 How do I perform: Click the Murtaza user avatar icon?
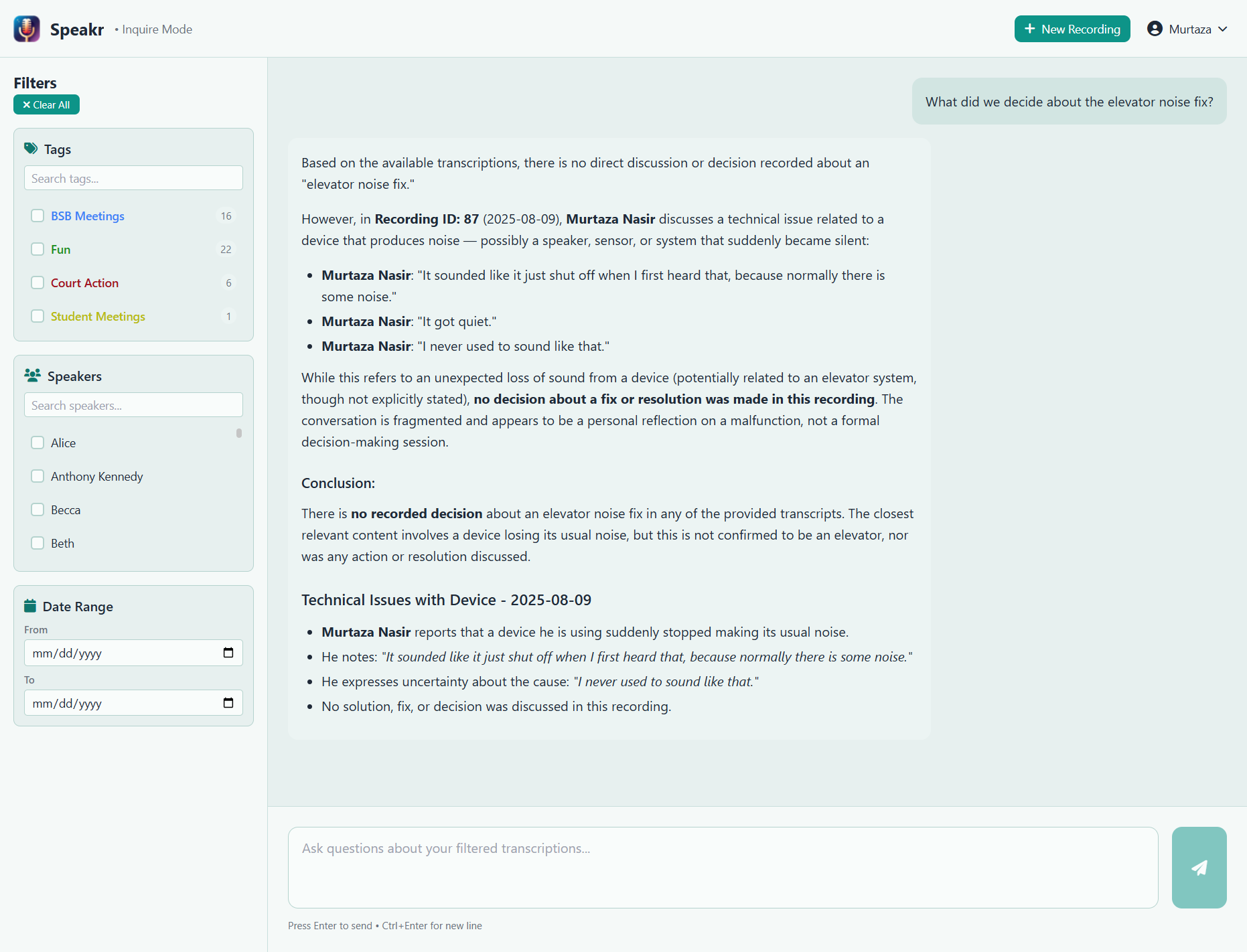(x=1155, y=29)
